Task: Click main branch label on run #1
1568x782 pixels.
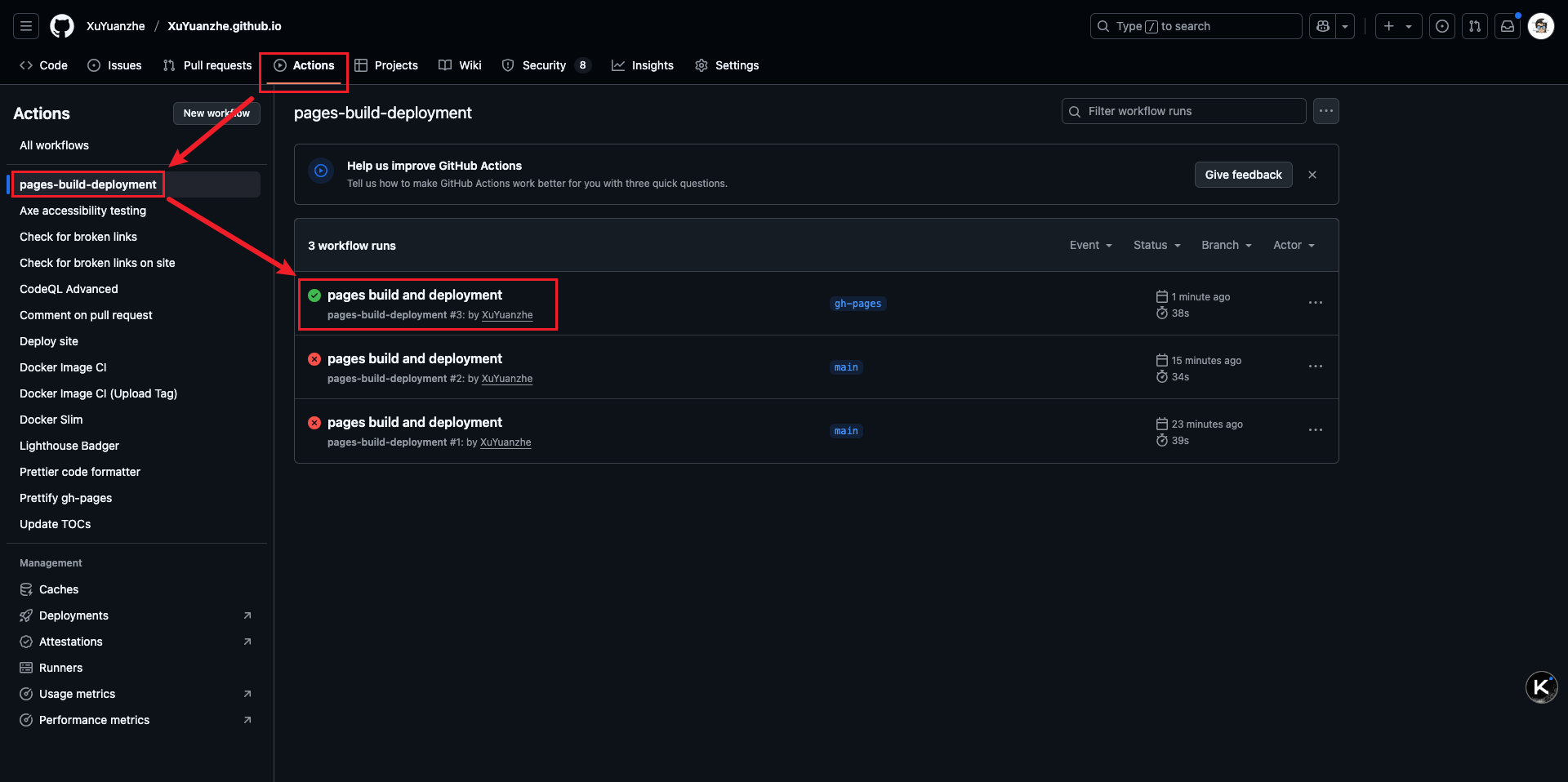Action: (x=846, y=431)
